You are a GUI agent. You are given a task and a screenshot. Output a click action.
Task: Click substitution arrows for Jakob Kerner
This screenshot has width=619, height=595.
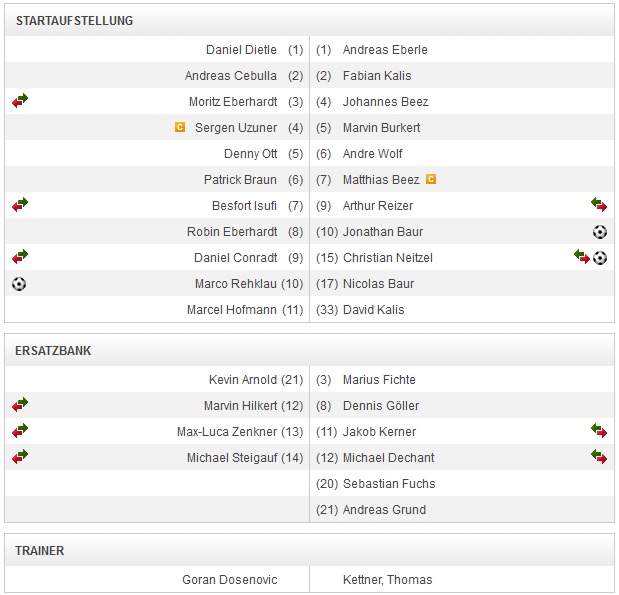pyautogui.click(x=599, y=431)
